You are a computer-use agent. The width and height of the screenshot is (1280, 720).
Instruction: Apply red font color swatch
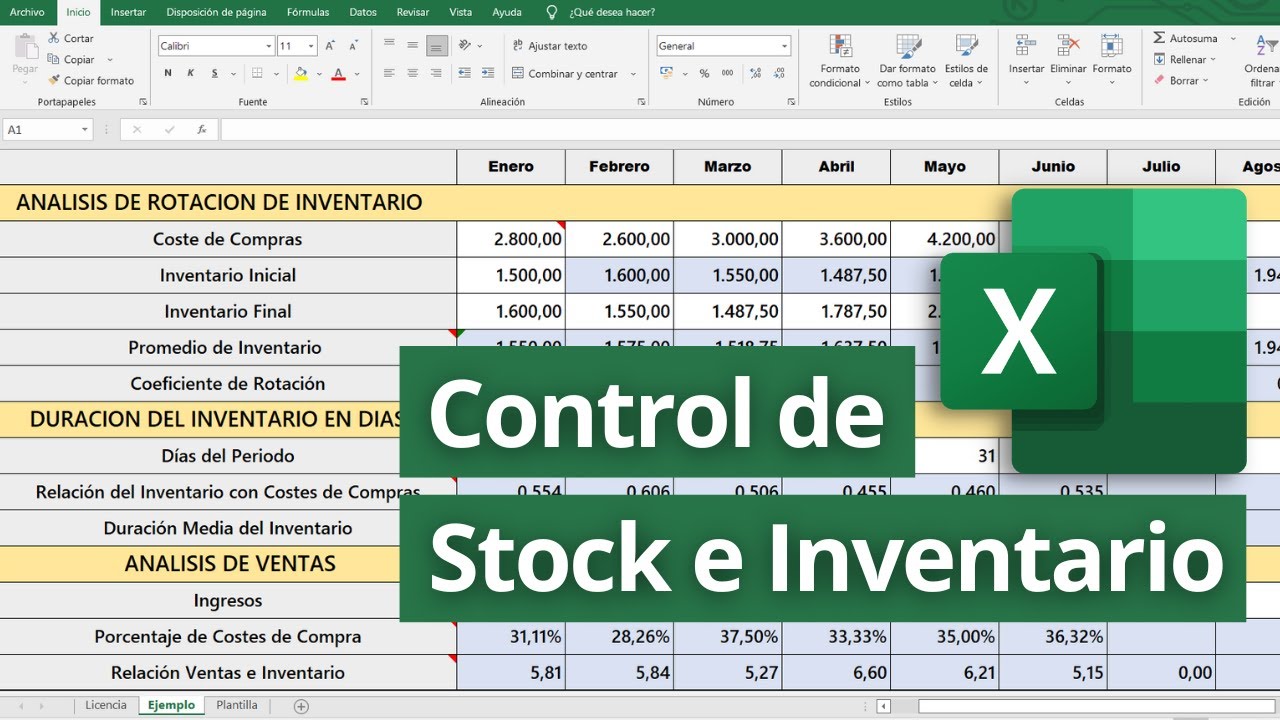tap(339, 73)
